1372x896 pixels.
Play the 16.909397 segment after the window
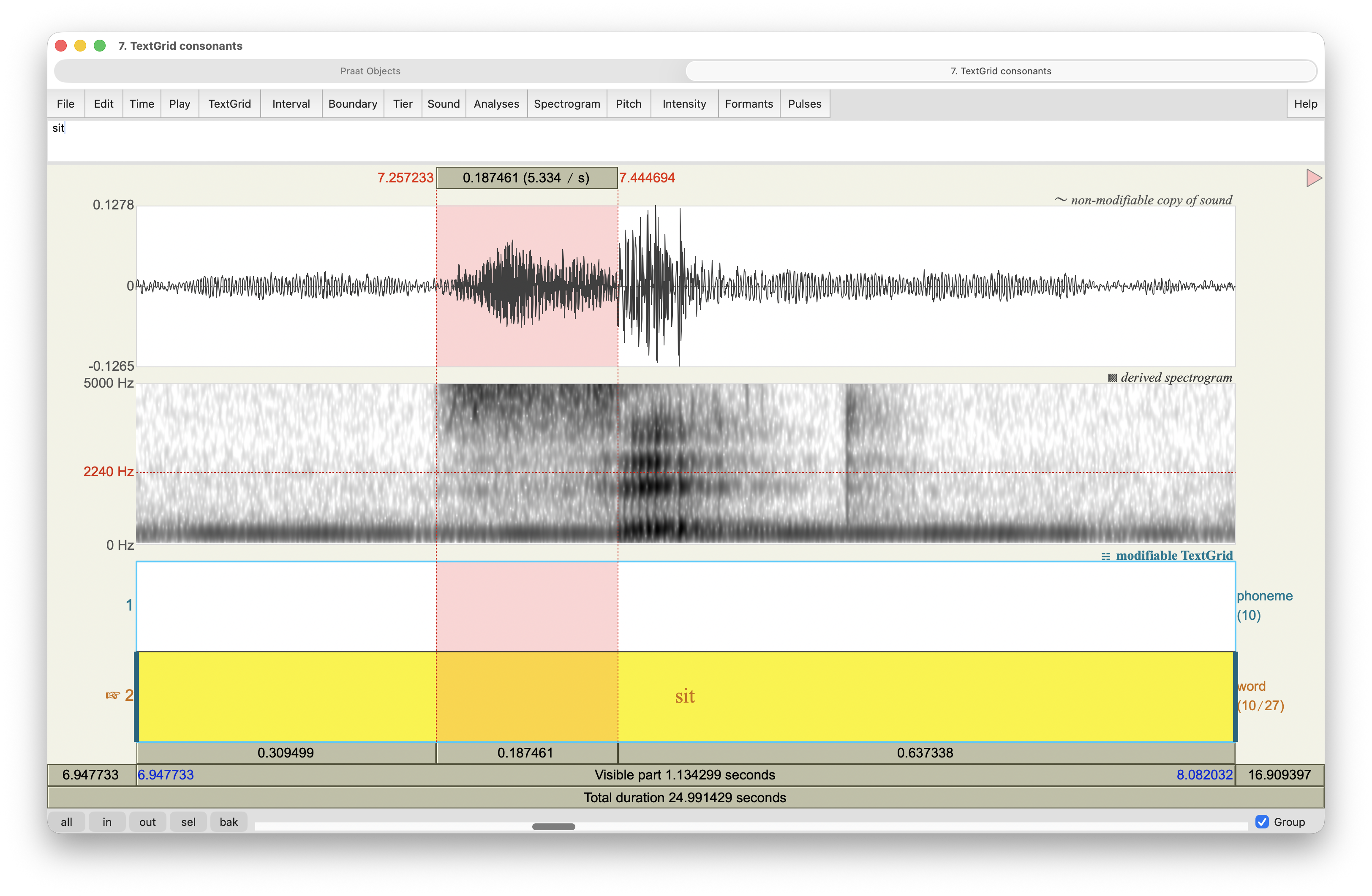[x=1280, y=775]
